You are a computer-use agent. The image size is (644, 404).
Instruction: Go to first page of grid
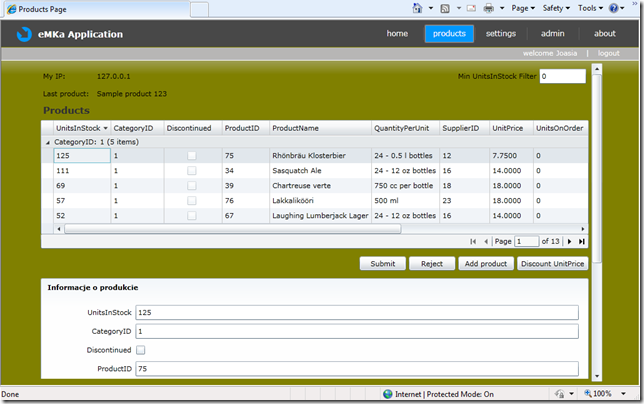[473, 241]
